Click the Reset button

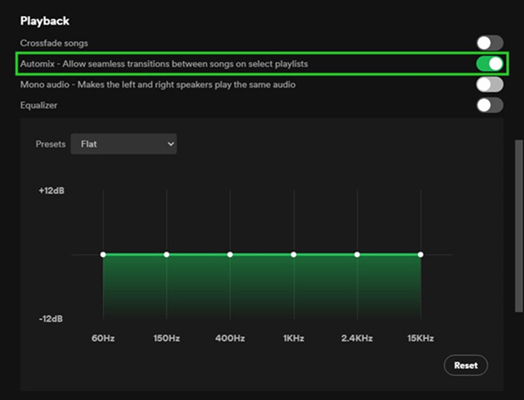(466, 365)
